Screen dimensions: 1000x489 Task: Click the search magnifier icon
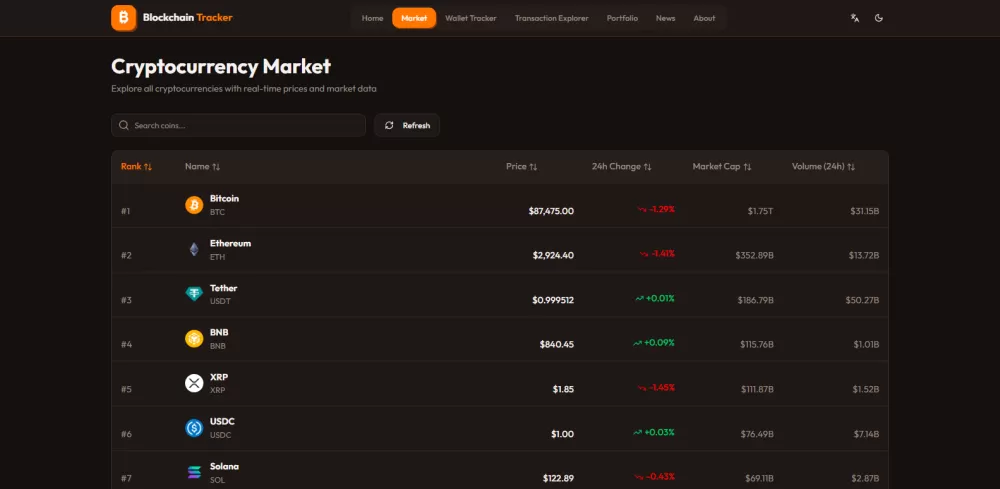pos(124,125)
